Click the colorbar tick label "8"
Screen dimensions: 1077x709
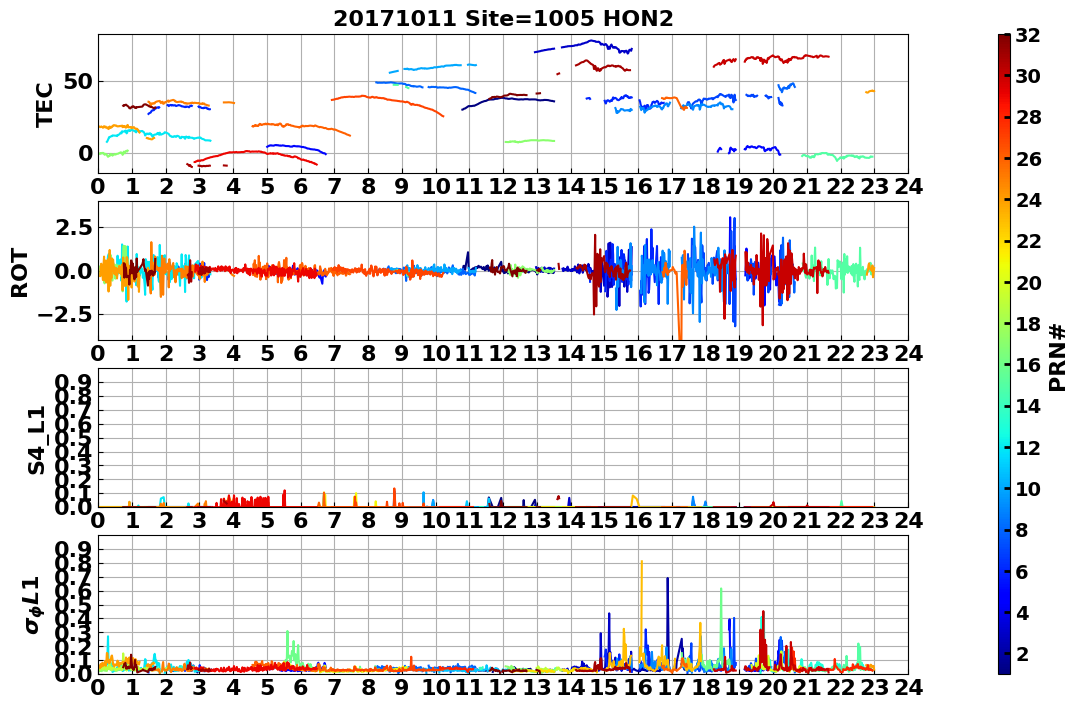point(1022,530)
